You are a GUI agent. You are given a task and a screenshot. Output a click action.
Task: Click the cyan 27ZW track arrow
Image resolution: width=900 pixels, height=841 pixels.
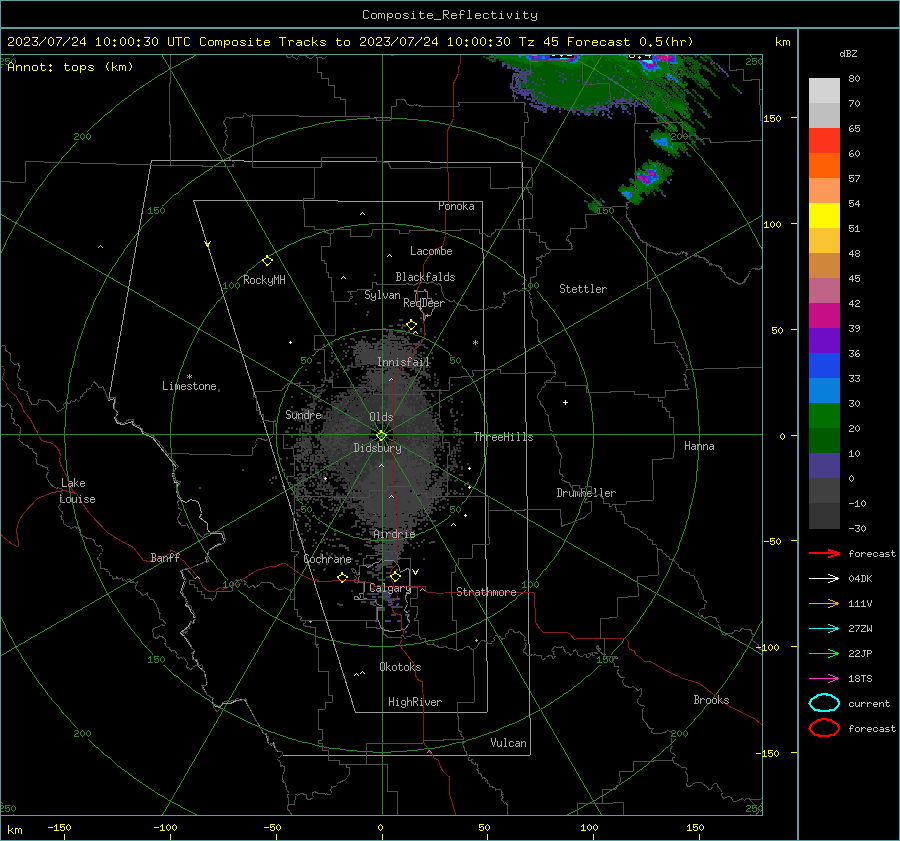click(824, 629)
